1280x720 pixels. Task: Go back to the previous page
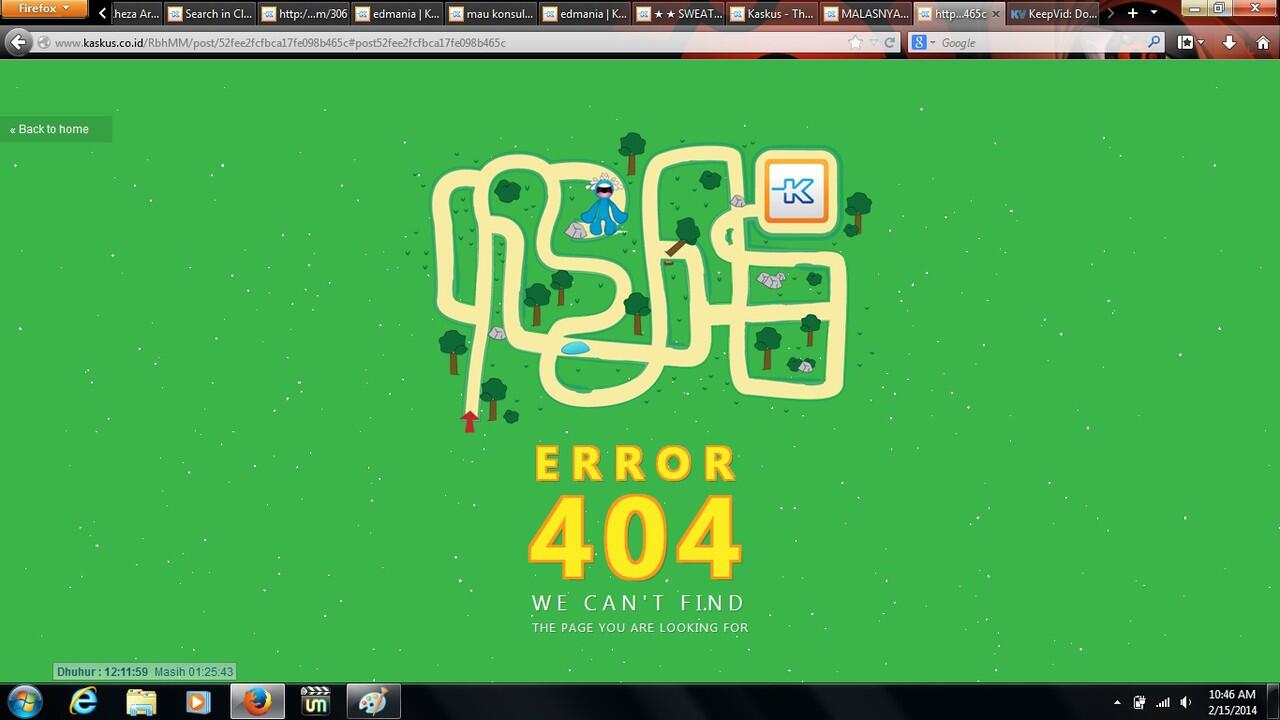pos(18,42)
